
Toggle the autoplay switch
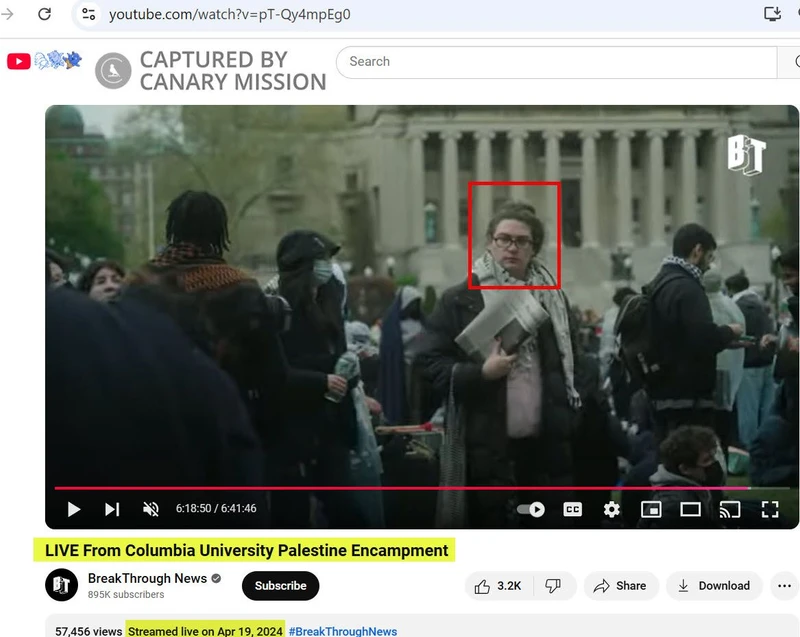531,509
